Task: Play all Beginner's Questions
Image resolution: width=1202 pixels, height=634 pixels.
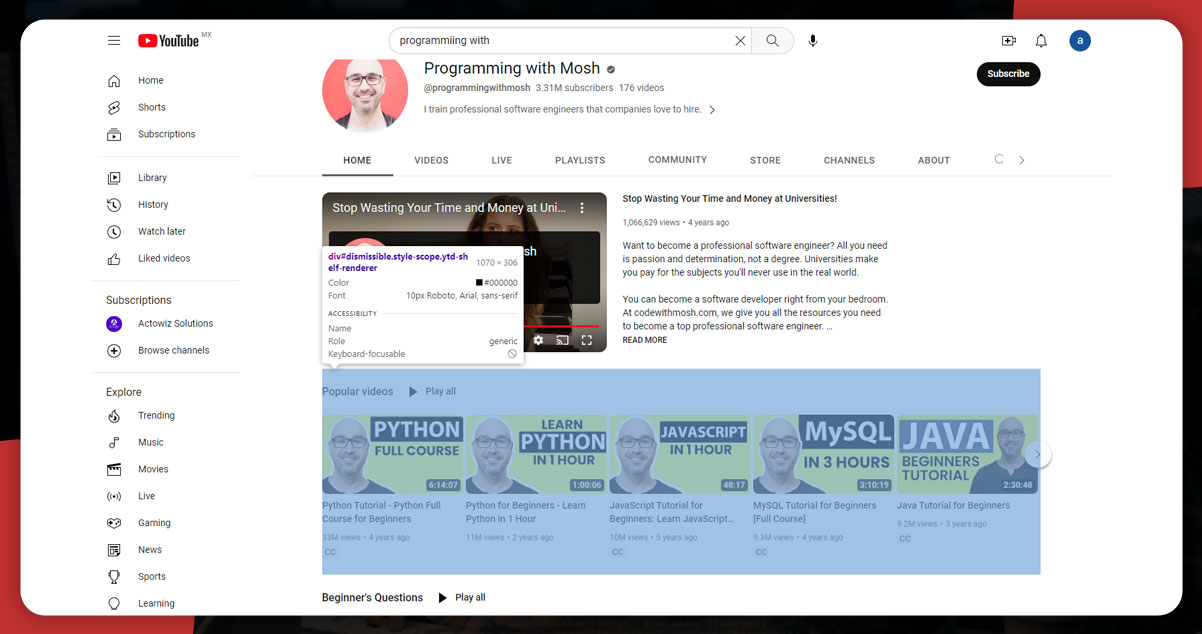Action: [462, 597]
